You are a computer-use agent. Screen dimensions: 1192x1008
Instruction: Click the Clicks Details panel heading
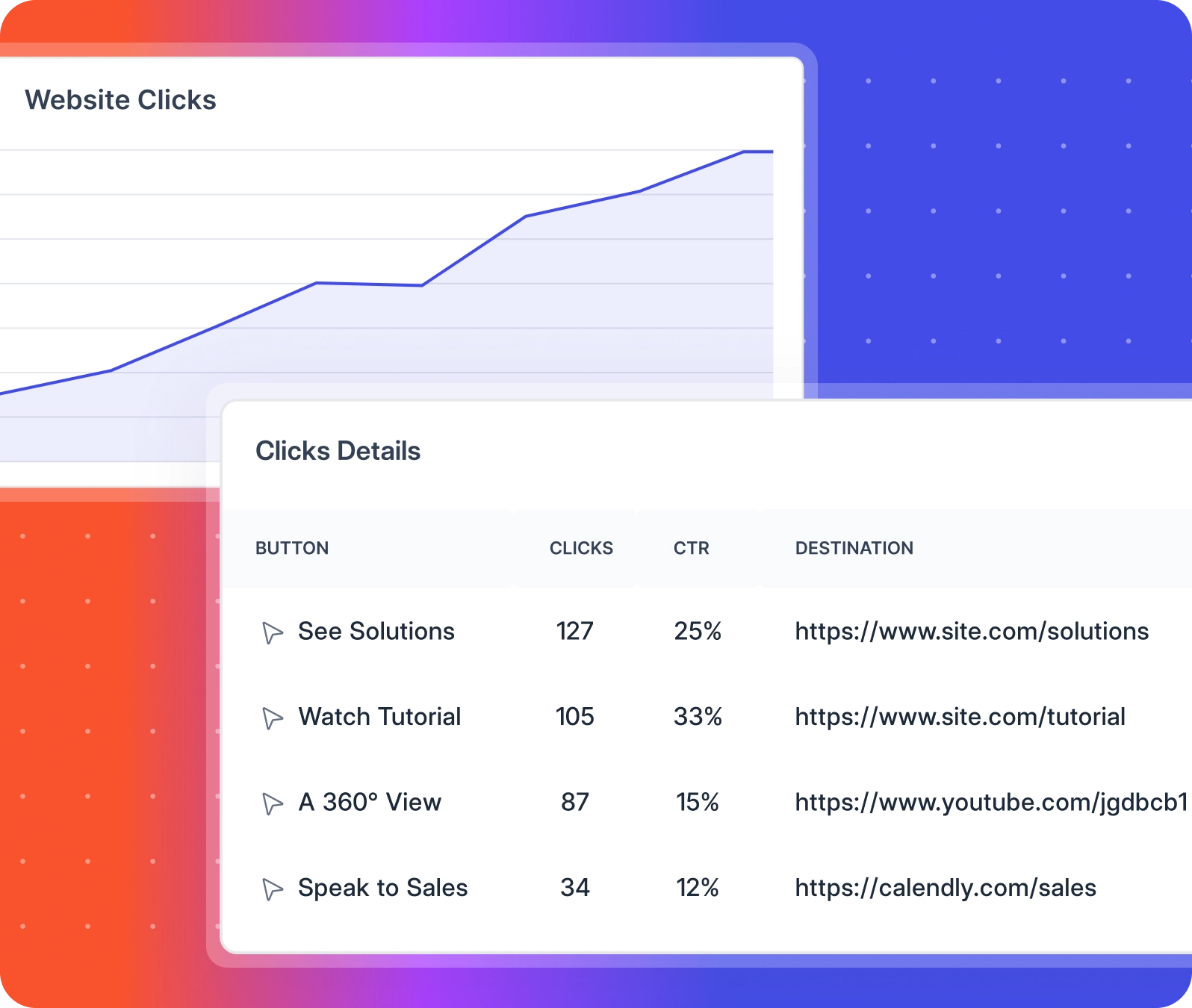[x=338, y=451]
